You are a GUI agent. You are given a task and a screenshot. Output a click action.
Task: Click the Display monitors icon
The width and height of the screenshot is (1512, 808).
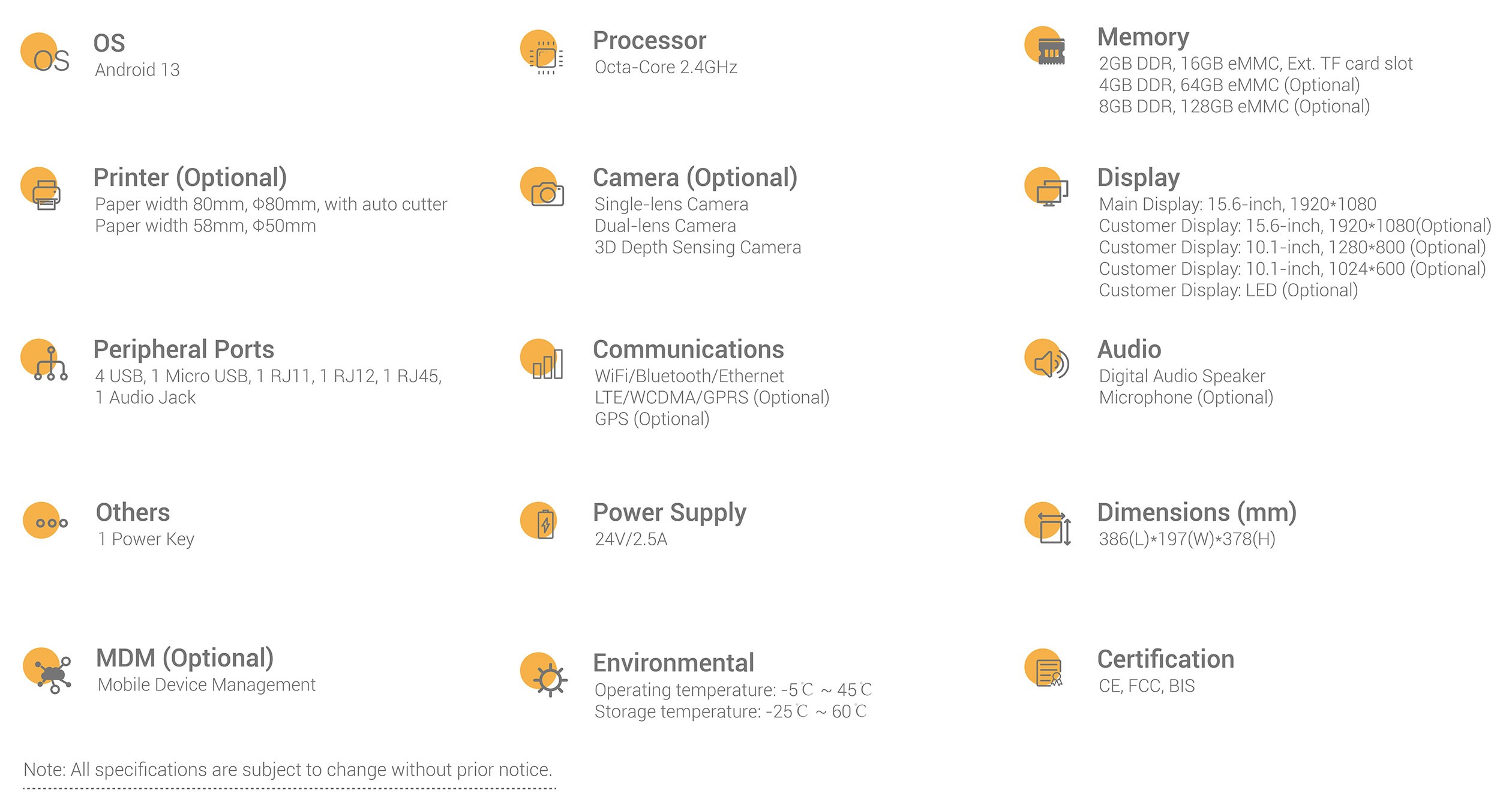coord(1047,187)
